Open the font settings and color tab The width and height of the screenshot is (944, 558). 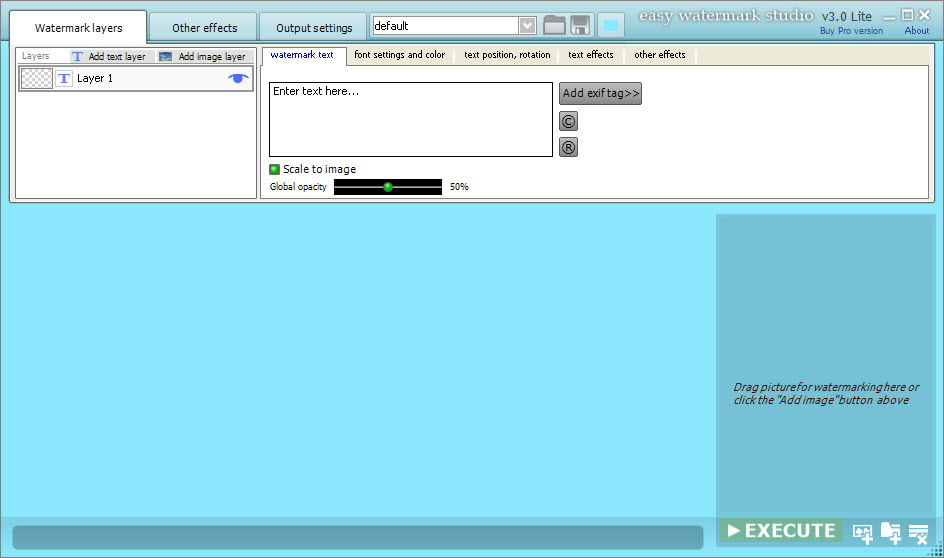click(399, 55)
